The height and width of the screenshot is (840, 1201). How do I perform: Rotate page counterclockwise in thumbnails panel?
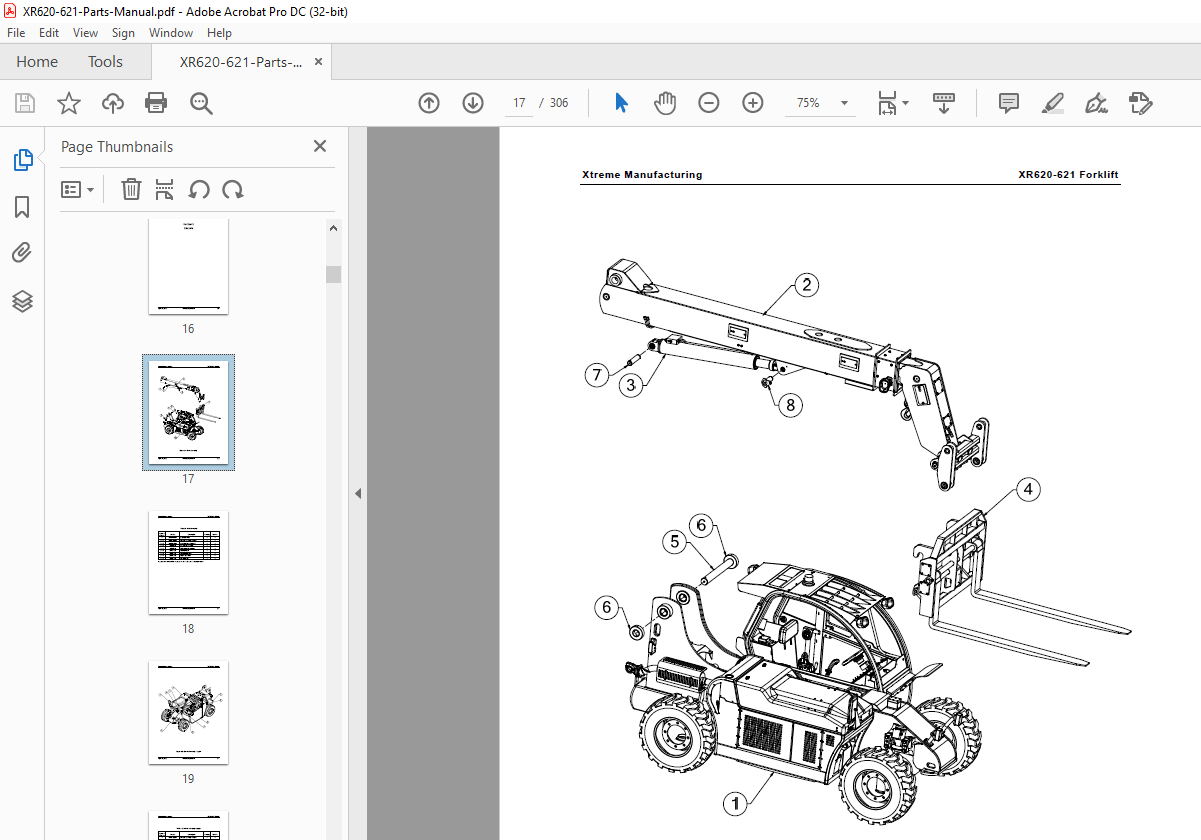(199, 189)
